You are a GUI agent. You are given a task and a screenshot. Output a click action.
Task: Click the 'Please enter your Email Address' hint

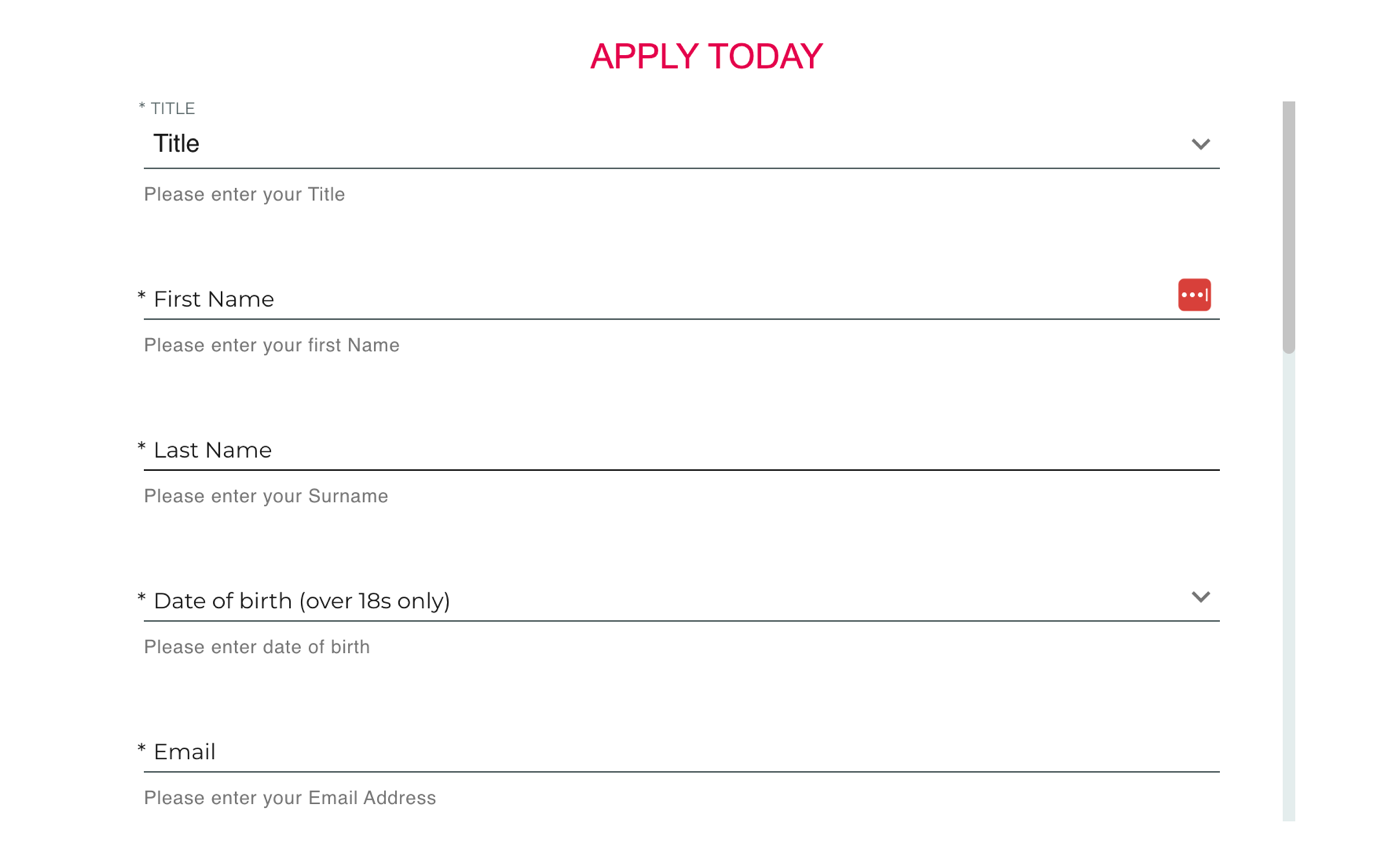290,798
